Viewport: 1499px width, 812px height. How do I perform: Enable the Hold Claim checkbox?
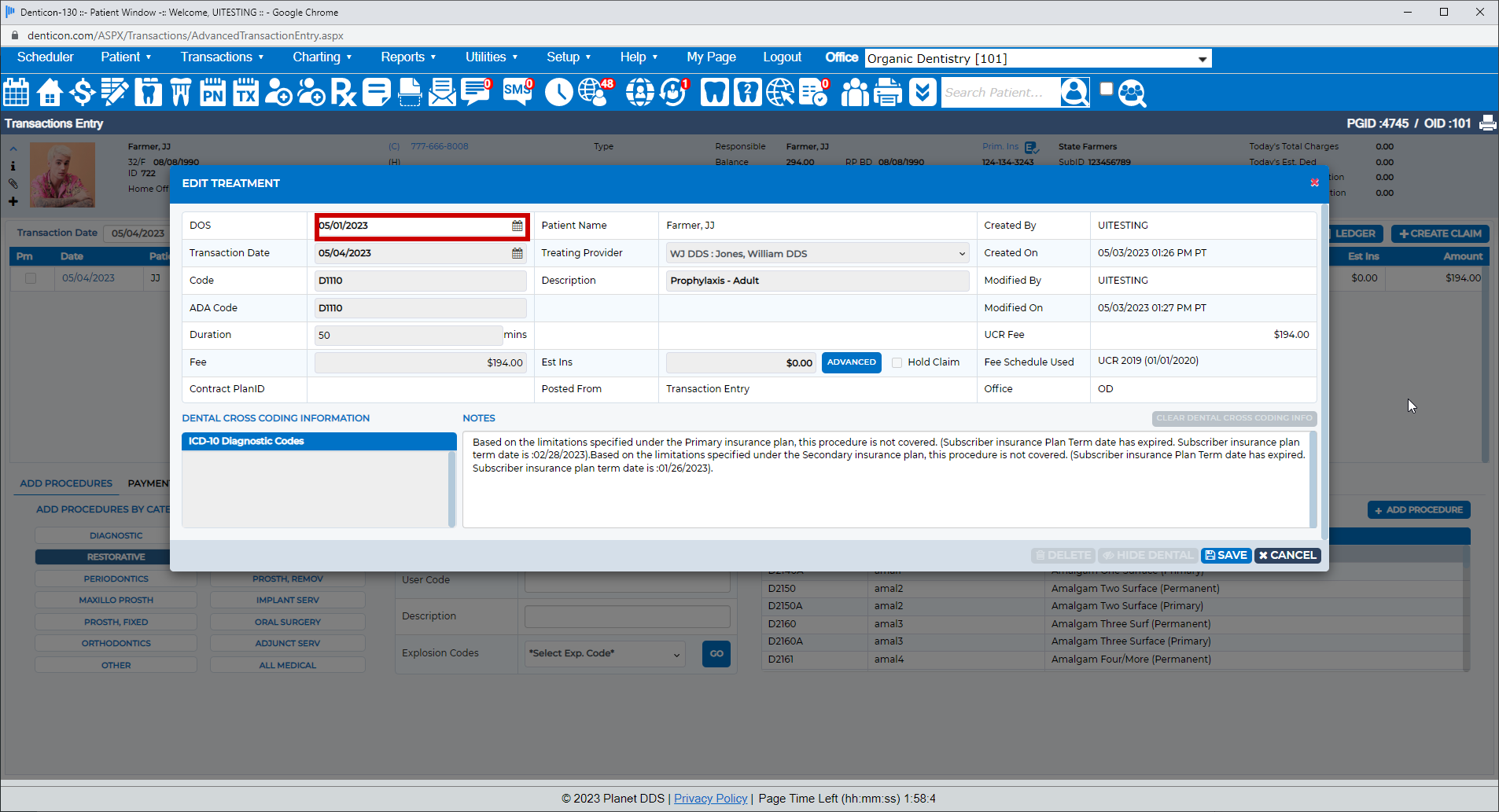(x=897, y=362)
